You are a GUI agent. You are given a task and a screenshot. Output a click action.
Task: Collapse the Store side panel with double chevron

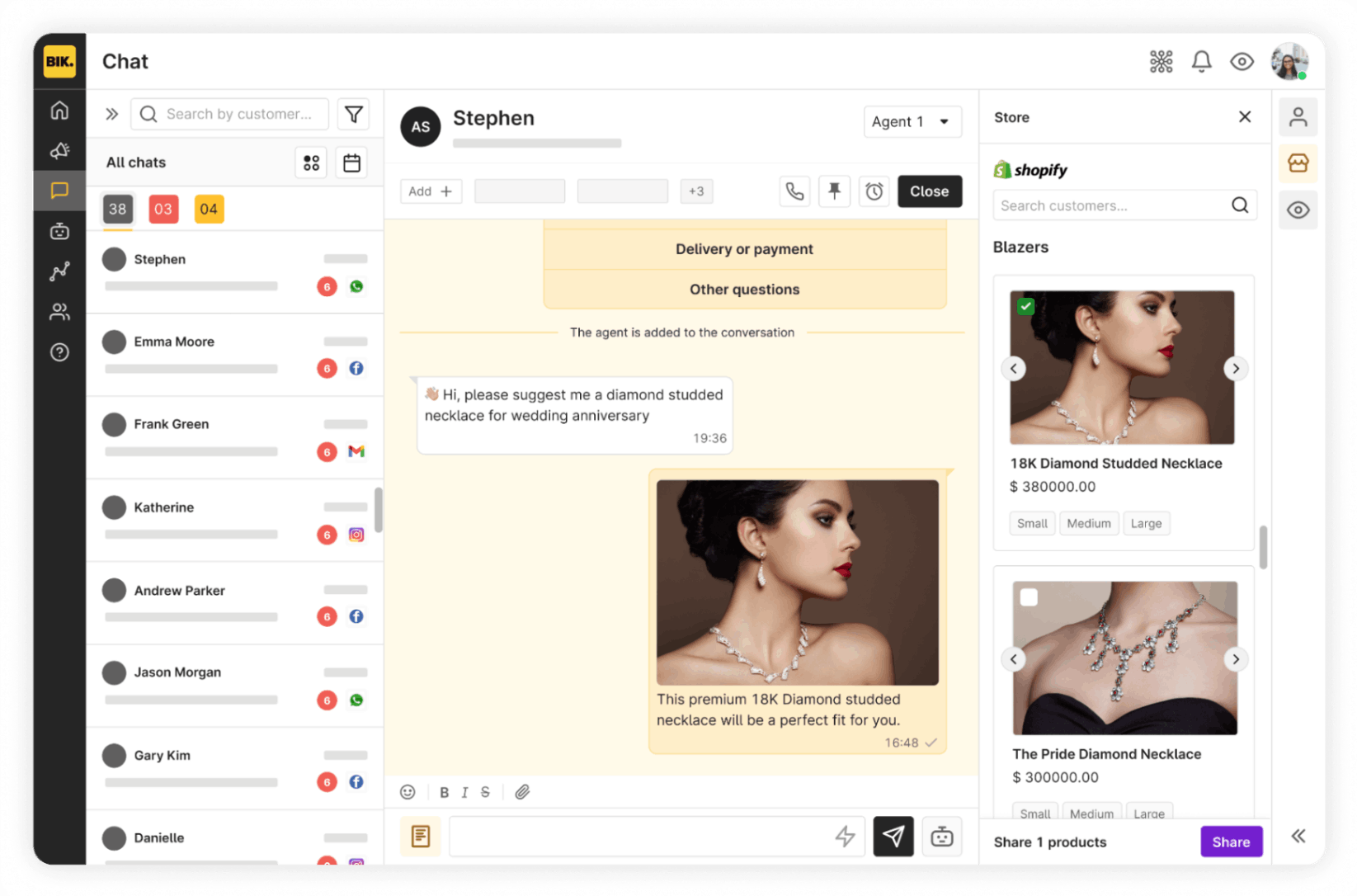click(x=1298, y=836)
